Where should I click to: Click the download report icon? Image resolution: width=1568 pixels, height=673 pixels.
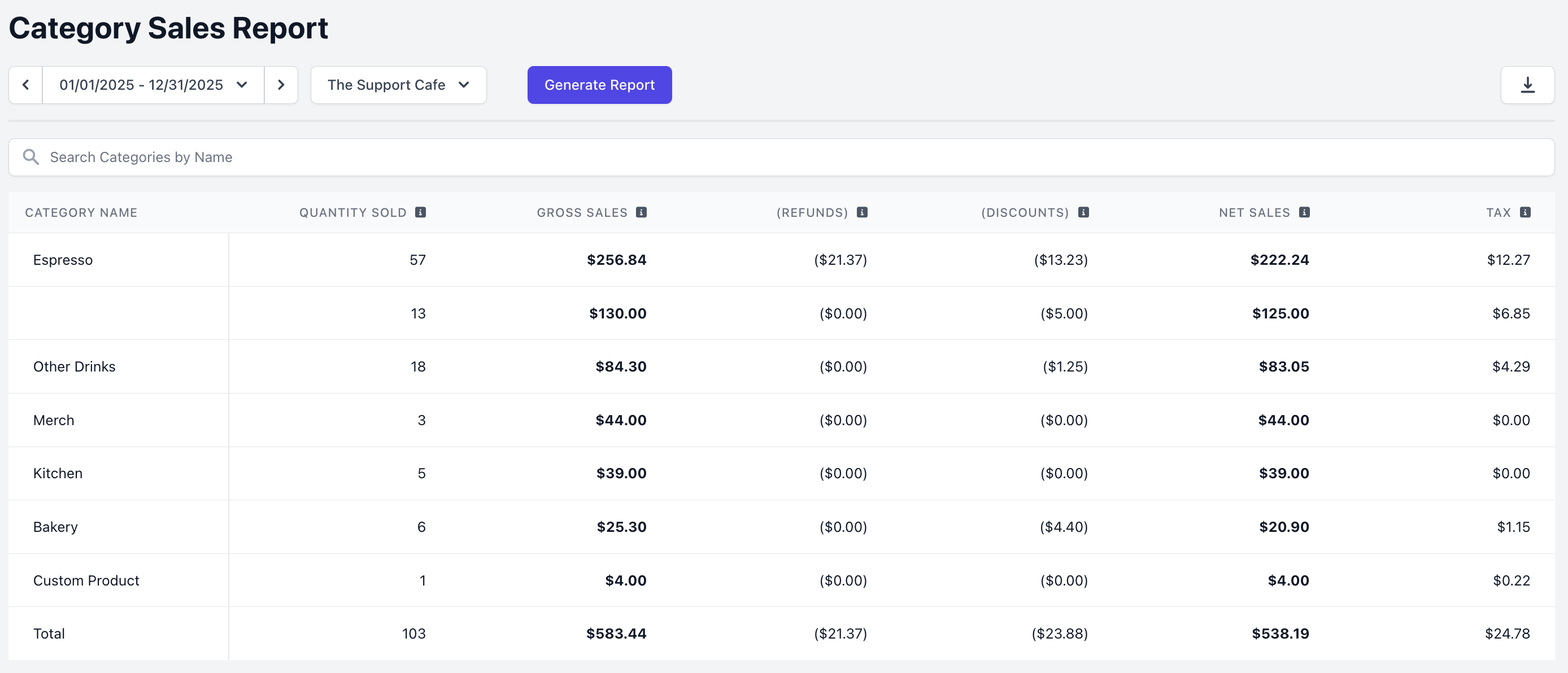(1527, 85)
